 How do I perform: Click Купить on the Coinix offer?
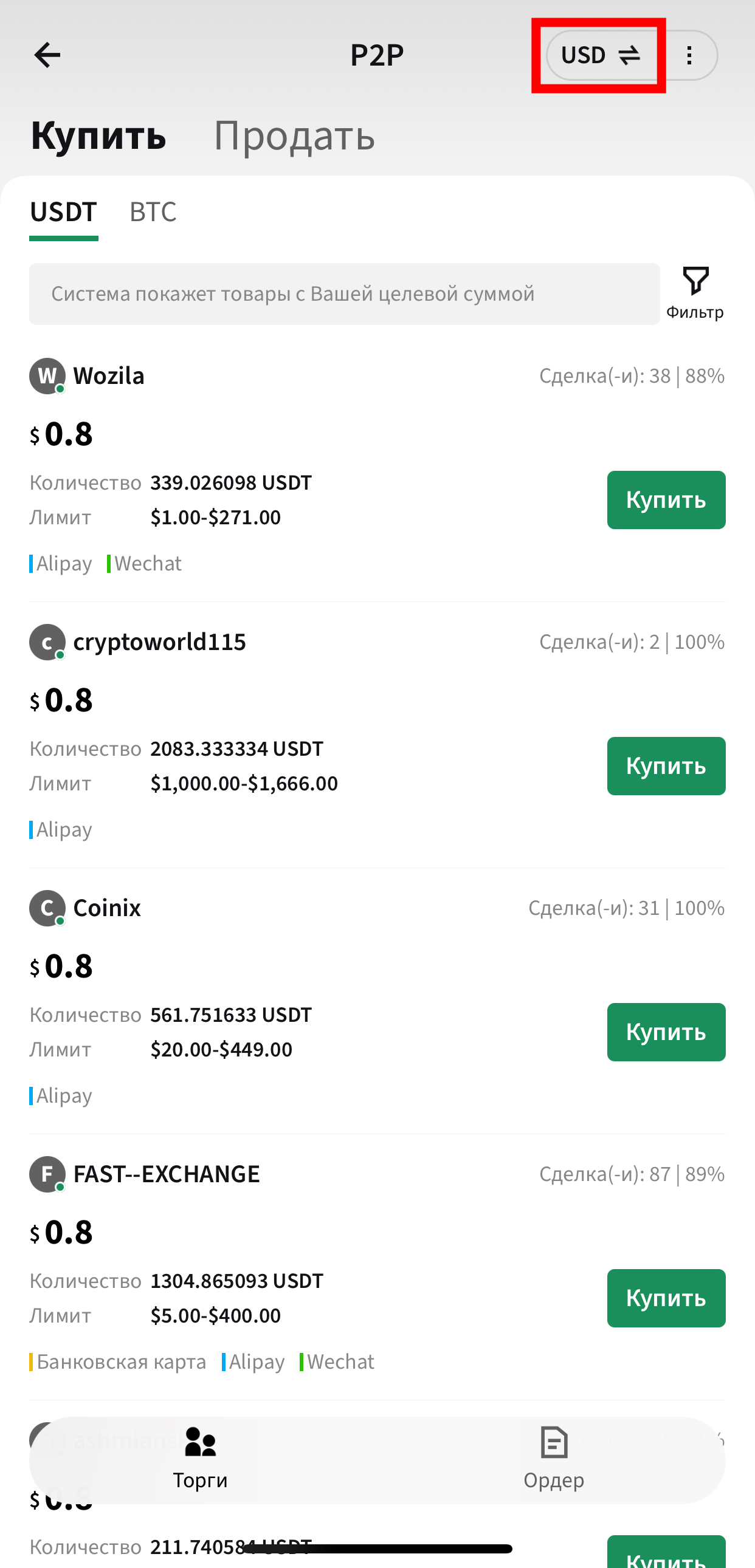click(x=666, y=1032)
